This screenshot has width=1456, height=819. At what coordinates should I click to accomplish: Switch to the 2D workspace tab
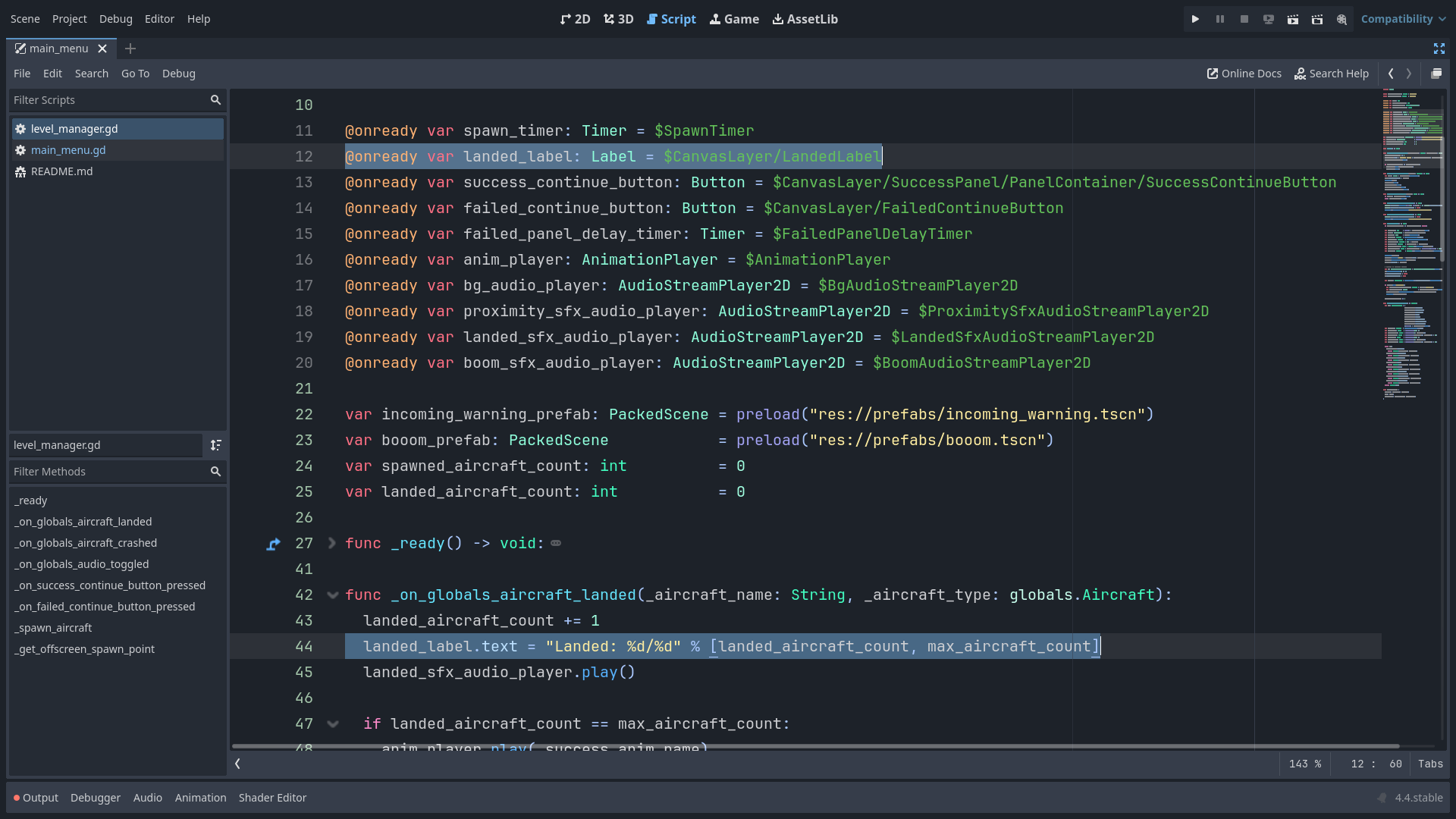(x=576, y=19)
